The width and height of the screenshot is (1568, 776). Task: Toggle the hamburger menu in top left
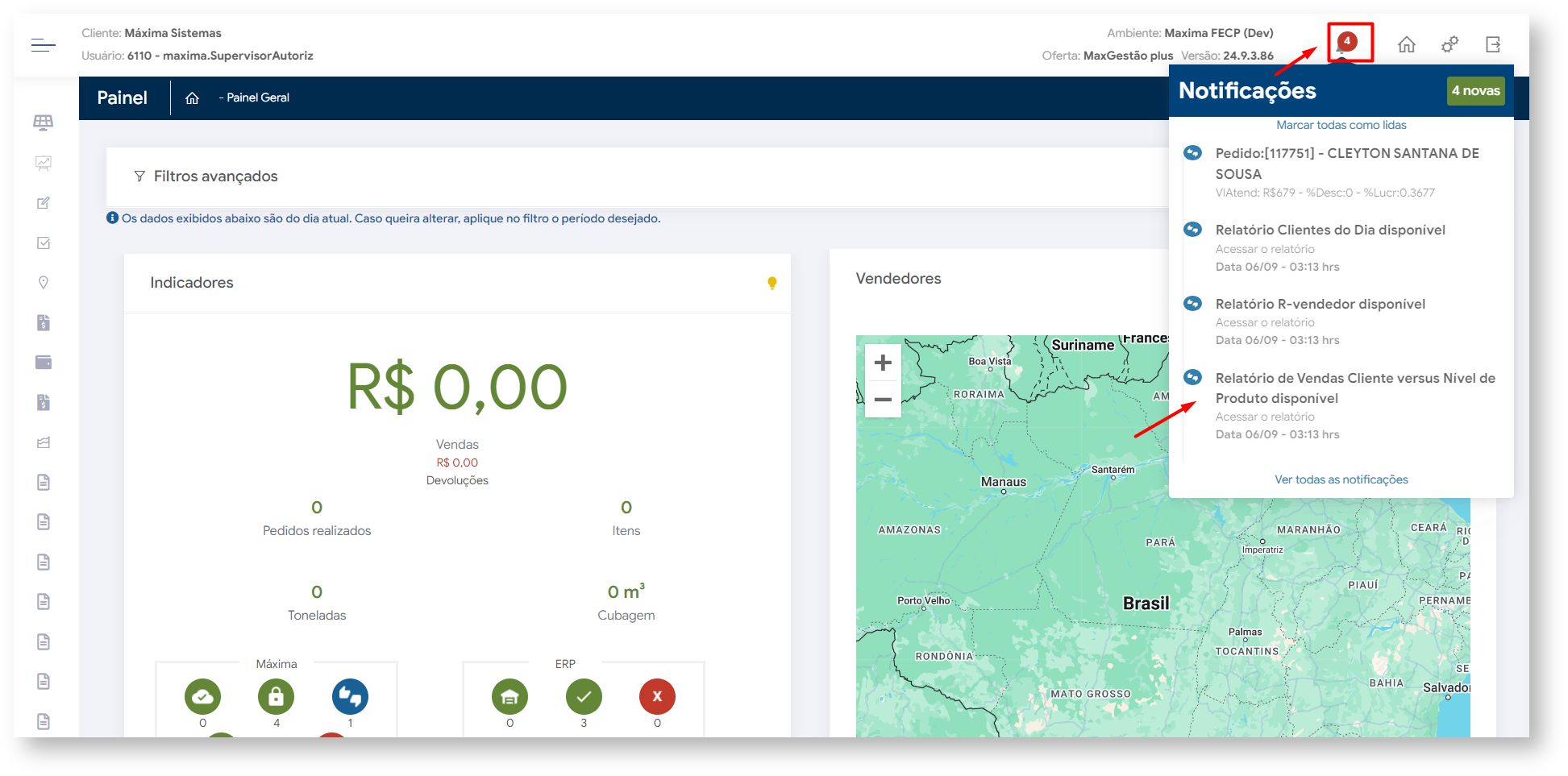pyautogui.click(x=44, y=45)
